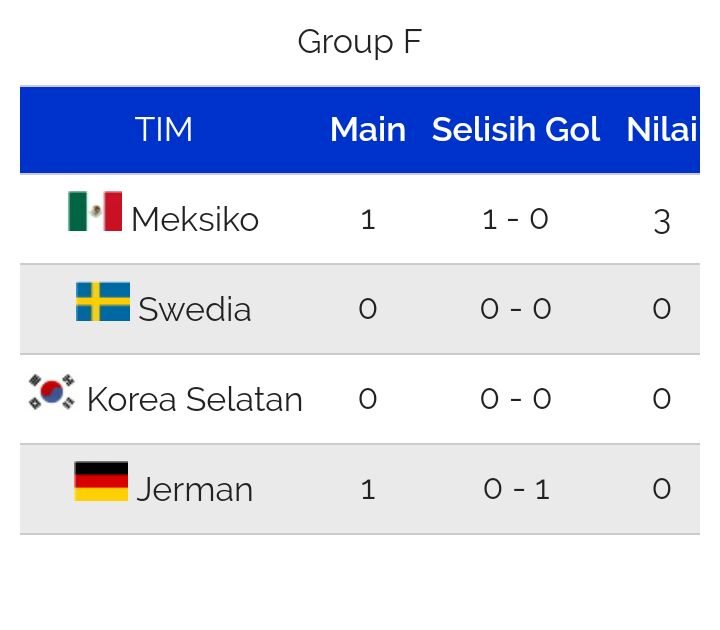Click the Germany flag icon
Viewport: 720px width, 630px height.
101,481
